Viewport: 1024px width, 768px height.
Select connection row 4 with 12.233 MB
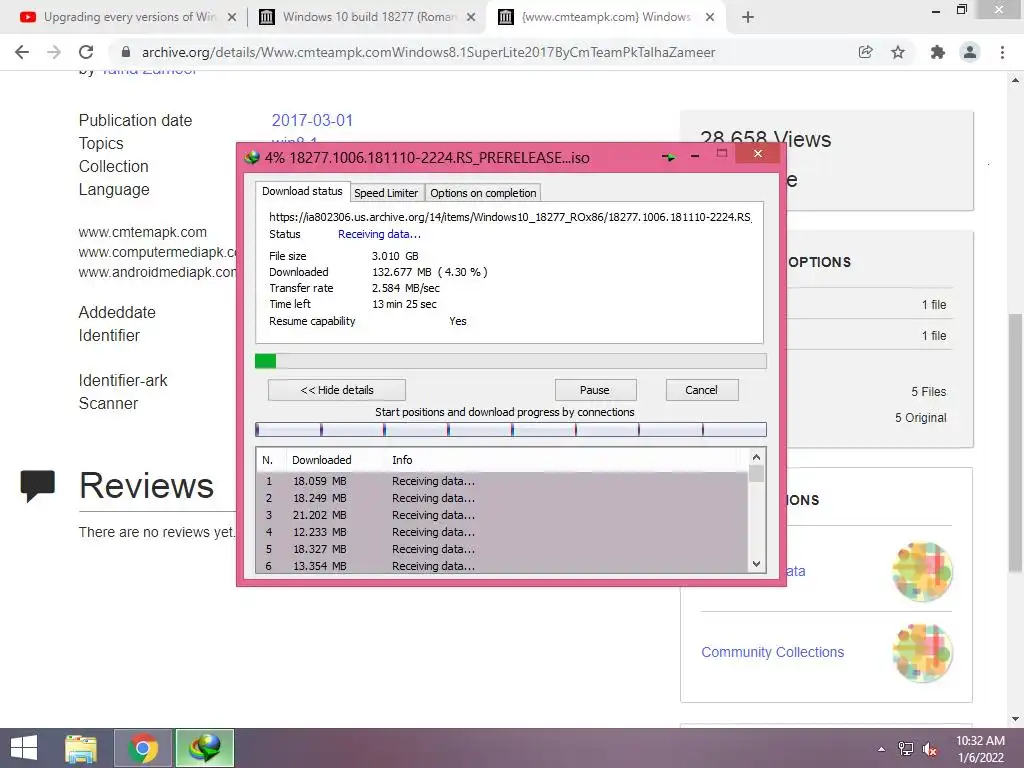[502, 532]
